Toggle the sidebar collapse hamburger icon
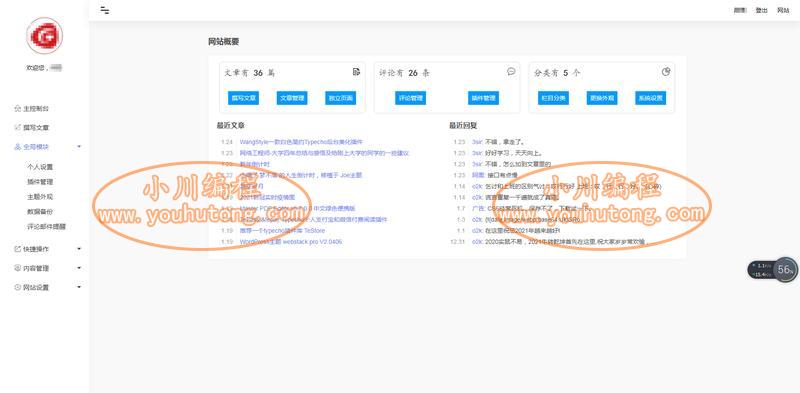The image size is (800, 393). [105, 10]
